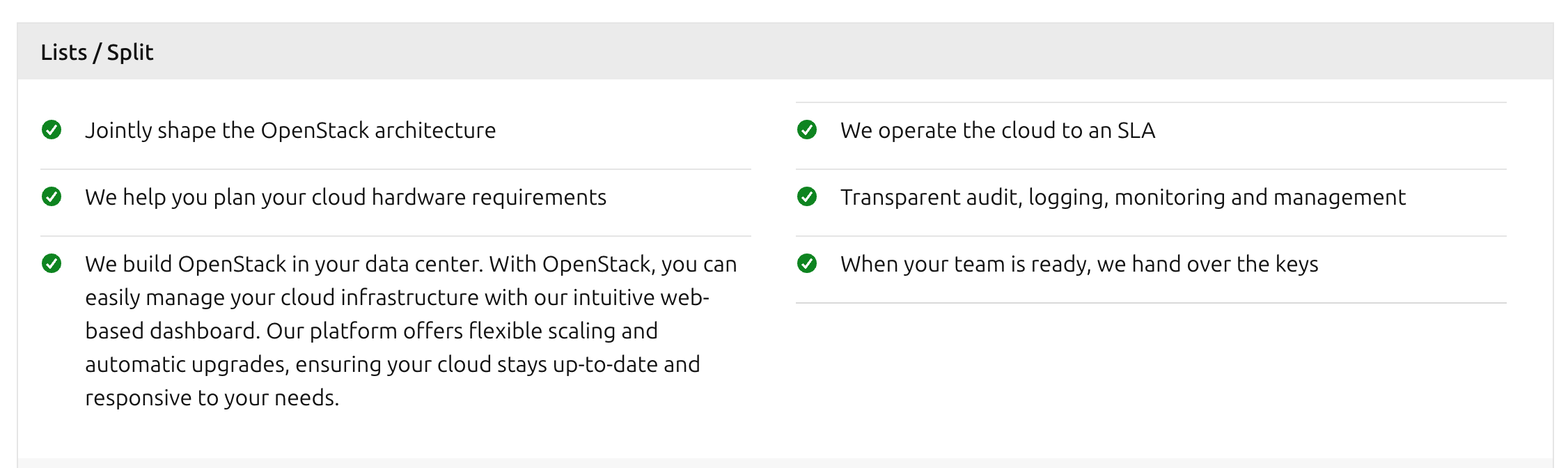Click the divider line directly under "Transparent audit" item
Viewport: 1568px width, 468px height.
(x=1150, y=236)
